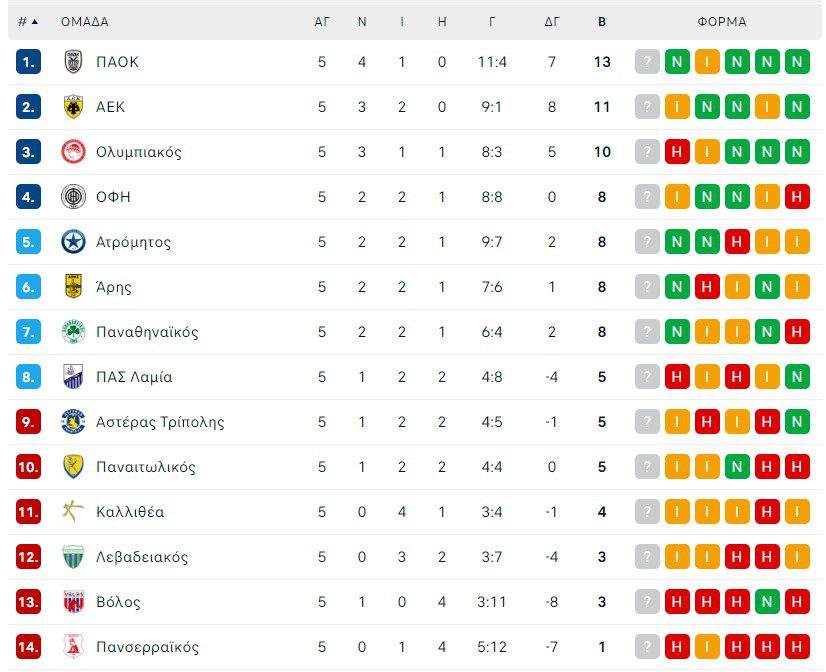This screenshot has width=826, height=672.
Task: Click ΠΑΟΚ's gray upcoming match badge
Action: click(648, 62)
